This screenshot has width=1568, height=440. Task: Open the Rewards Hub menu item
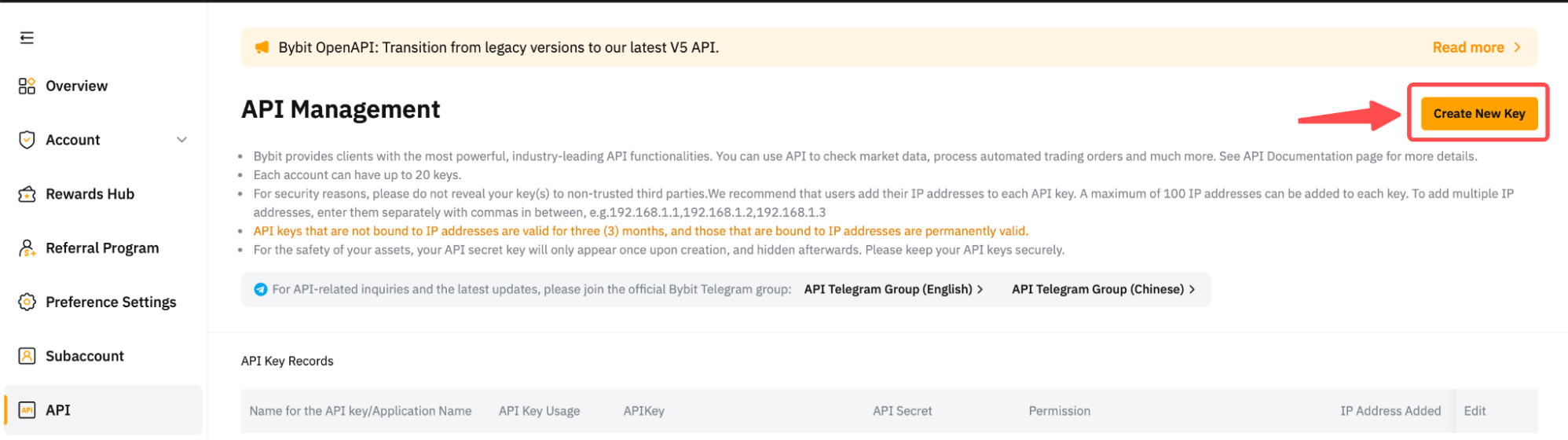pos(90,194)
